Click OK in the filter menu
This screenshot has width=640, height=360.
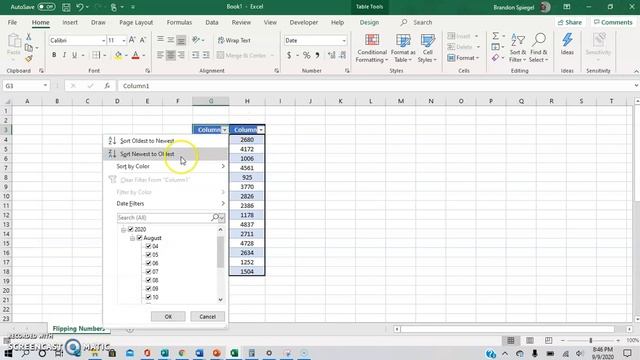click(x=168, y=316)
